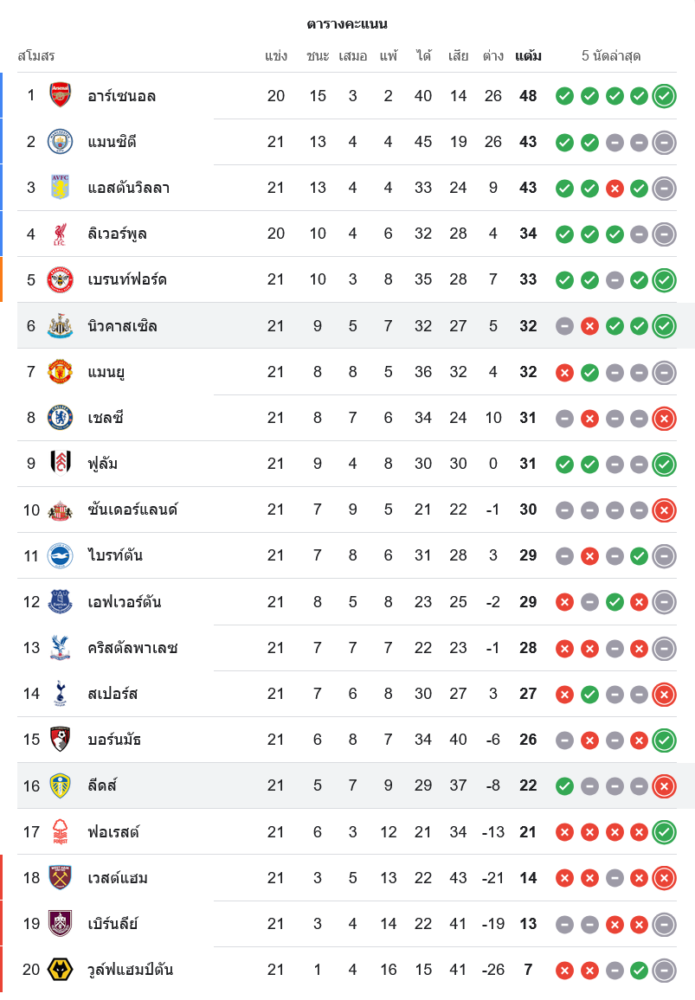Click the ชนะ column header
Image resolution: width=695 pixels, height=1000 pixels.
click(318, 56)
